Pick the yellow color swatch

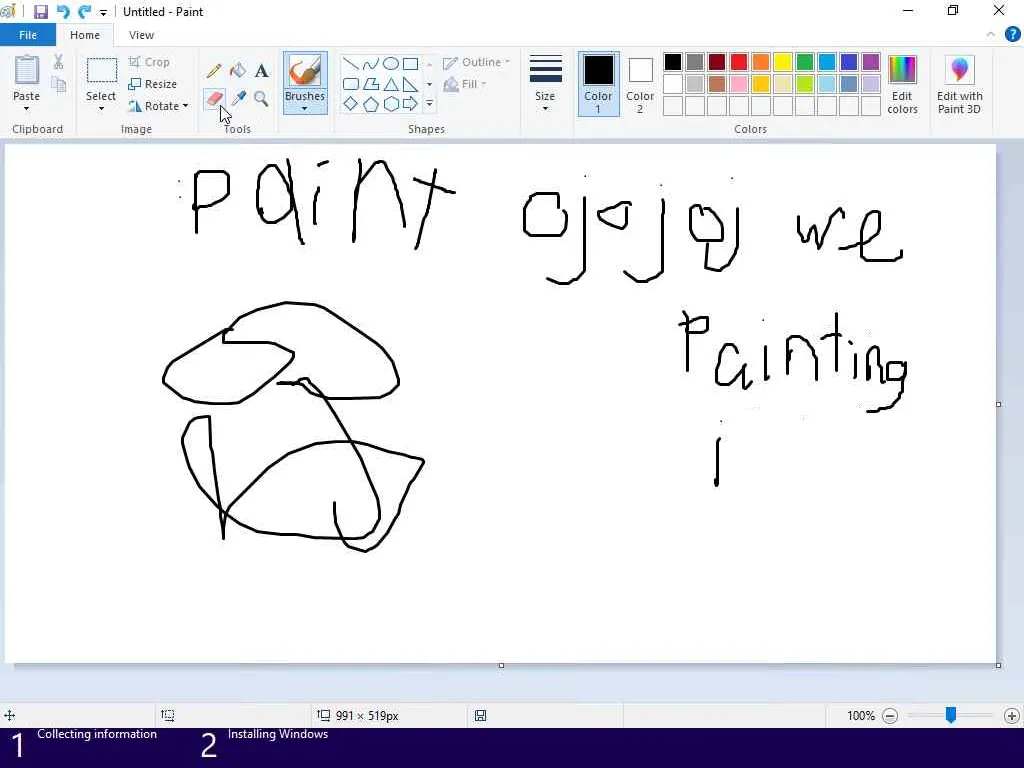(x=783, y=62)
